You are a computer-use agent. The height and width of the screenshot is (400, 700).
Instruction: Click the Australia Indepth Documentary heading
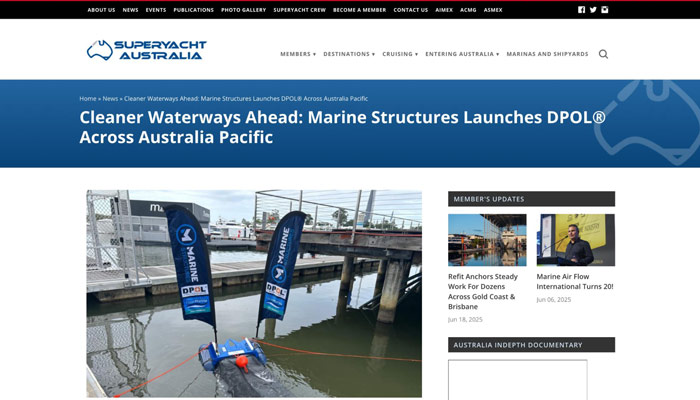click(531, 345)
